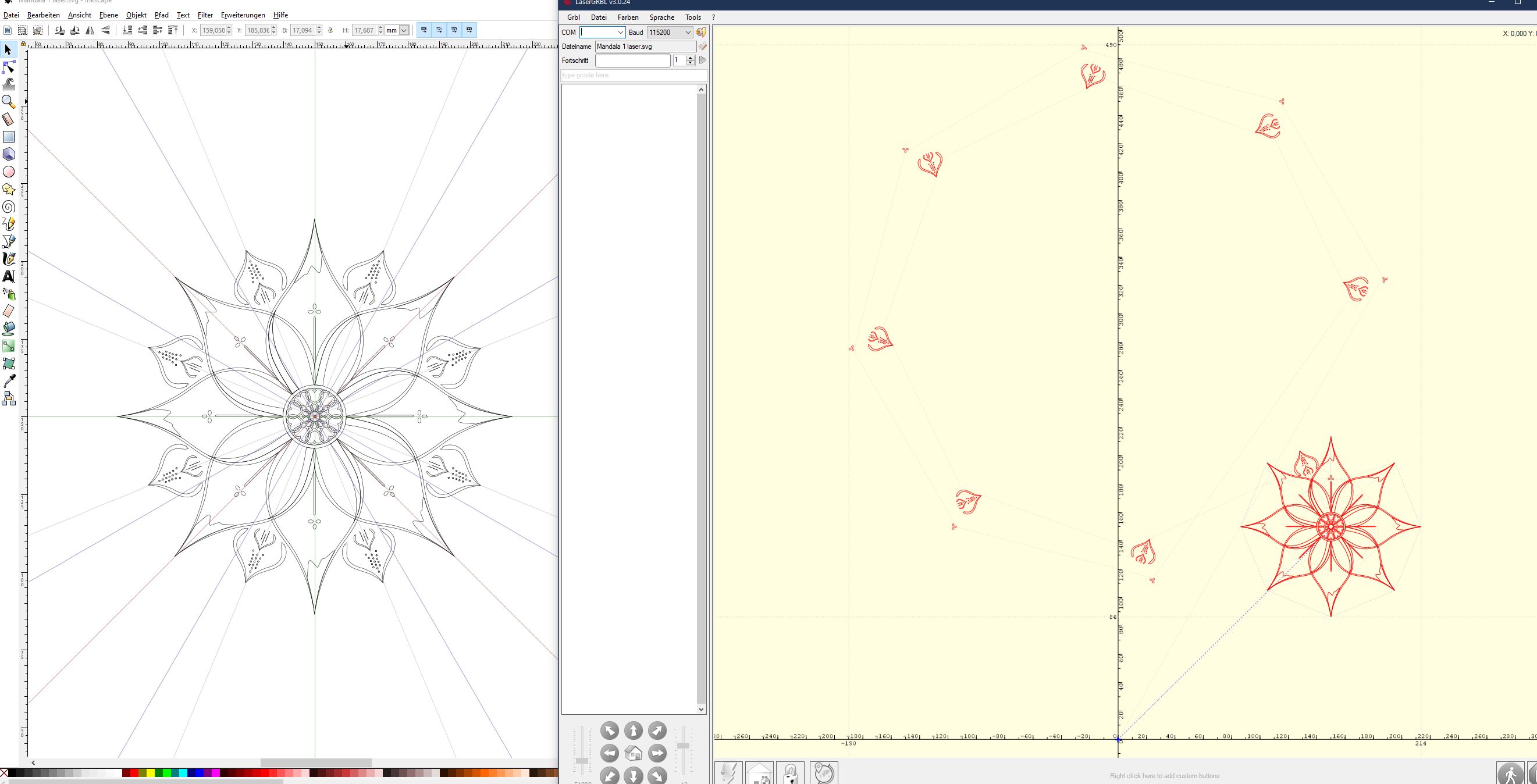Select the Text tool in Inkscape
Viewport: 1537px width, 784px height.
8,276
